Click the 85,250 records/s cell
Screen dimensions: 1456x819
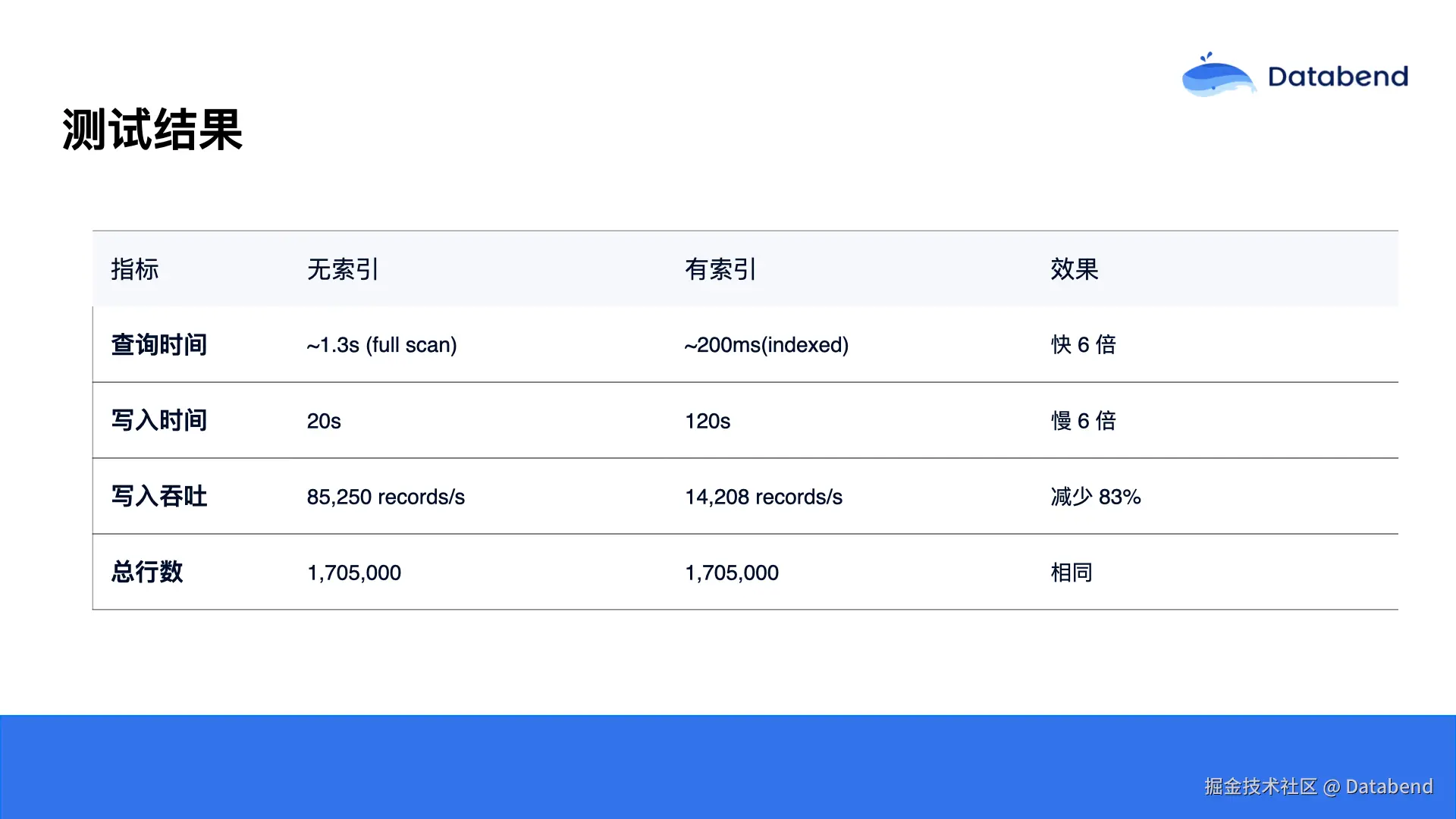pos(385,497)
